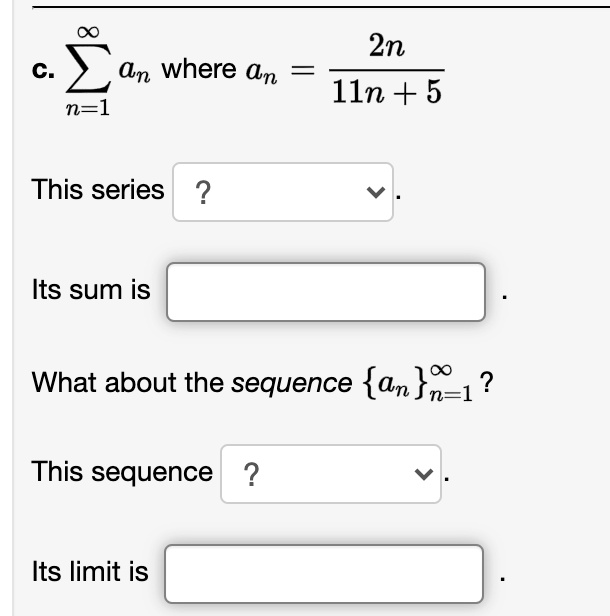Click the braces sequence notation {a_n}

pos(419,382)
